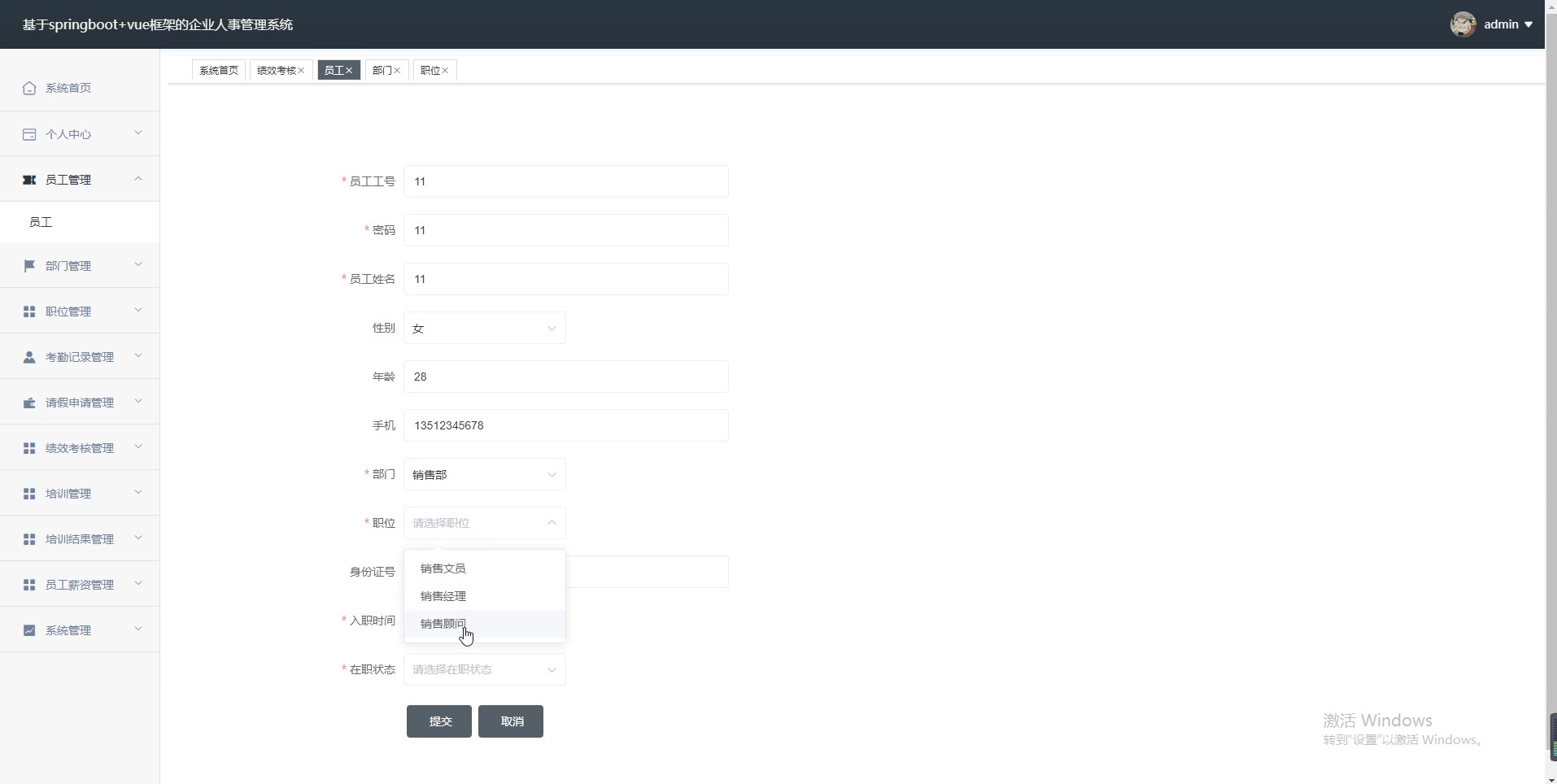Close the 绩效考核 tab
1557x784 pixels.
click(301, 71)
